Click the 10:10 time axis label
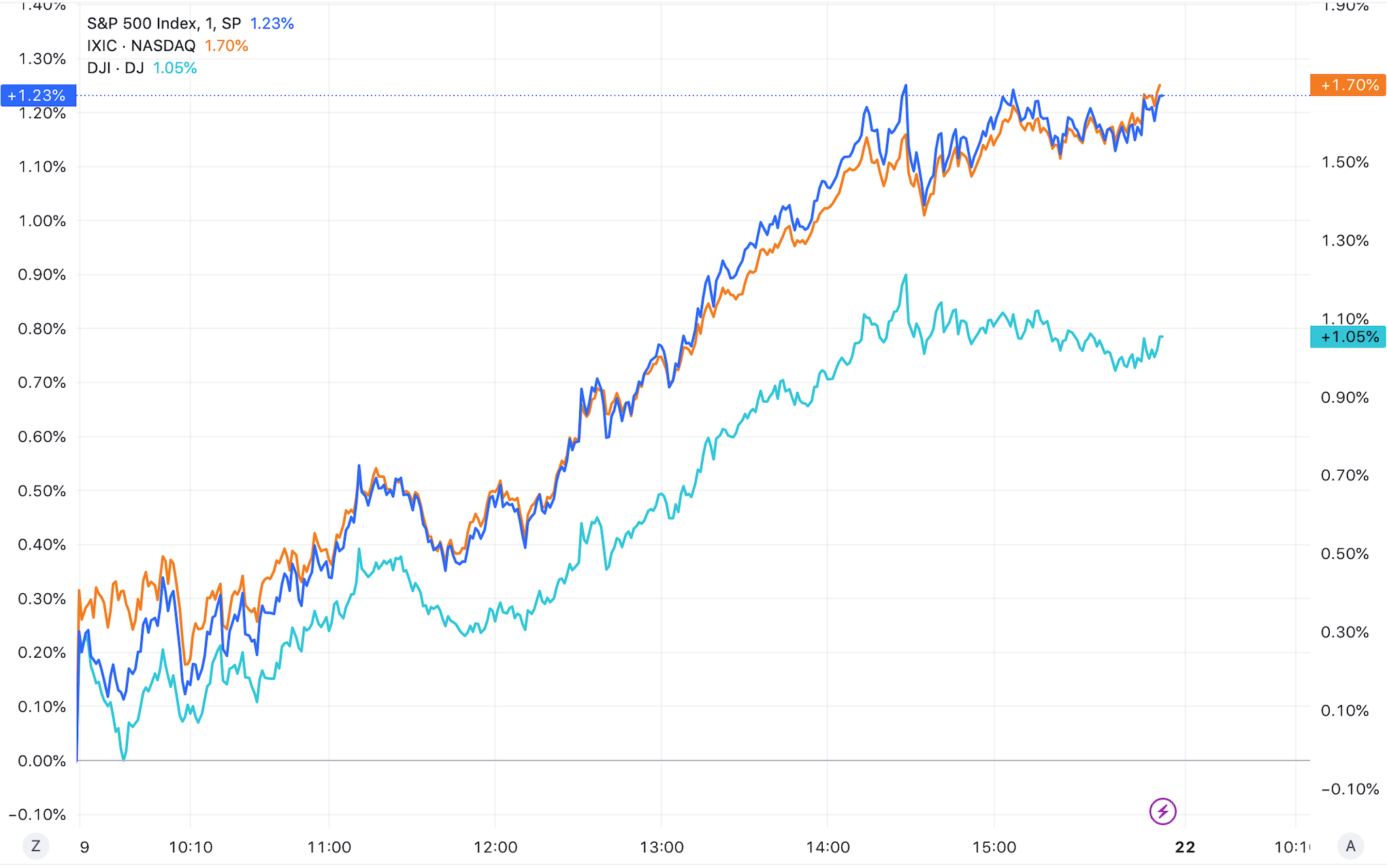Image resolution: width=1387 pixels, height=868 pixels. click(191, 847)
